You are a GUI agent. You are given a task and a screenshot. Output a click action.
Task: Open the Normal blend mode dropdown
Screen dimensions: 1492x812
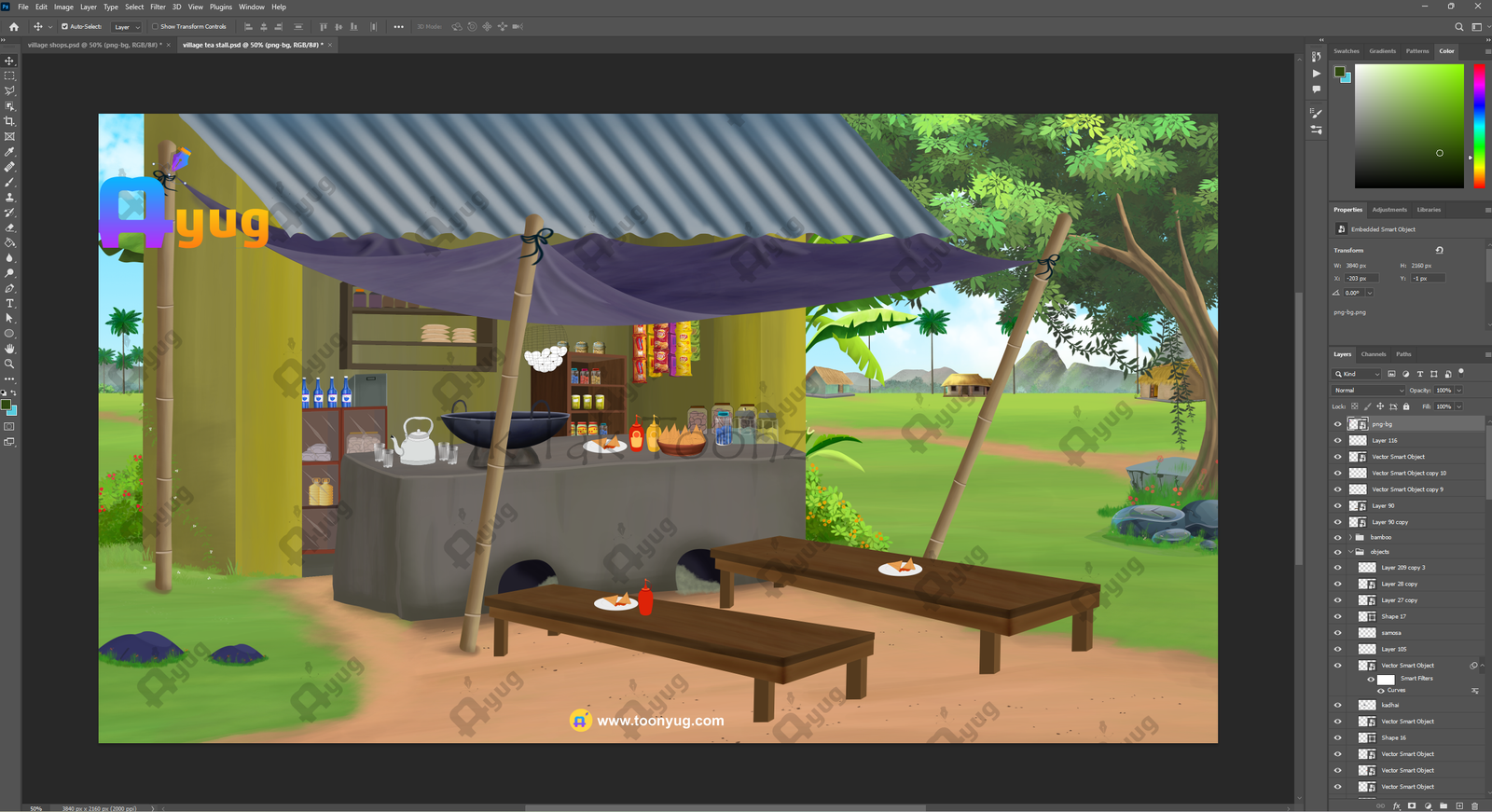pos(1368,391)
